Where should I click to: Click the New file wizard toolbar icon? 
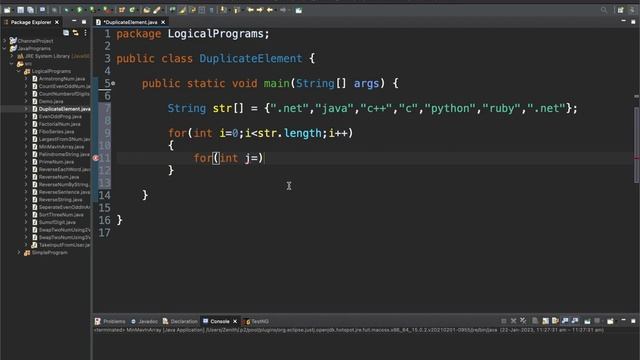7,10
